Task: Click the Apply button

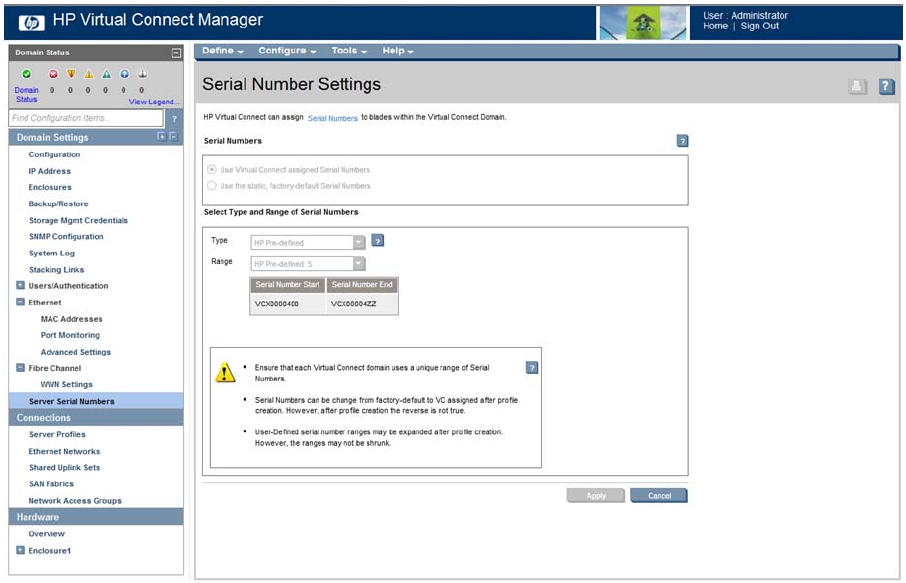Action: [x=596, y=496]
